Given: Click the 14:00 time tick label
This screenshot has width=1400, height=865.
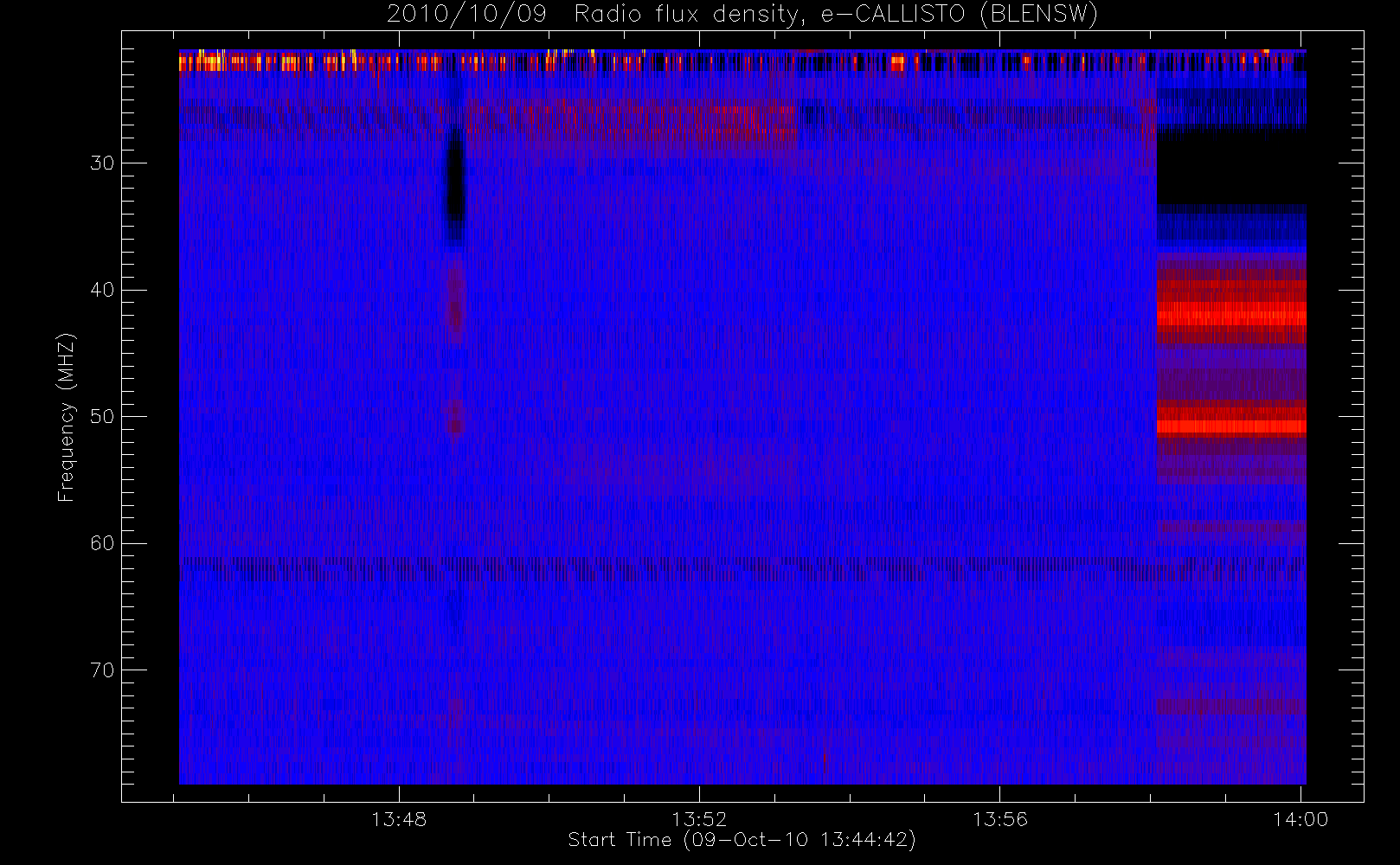Looking at the screenshot, I should (1300, 819).
